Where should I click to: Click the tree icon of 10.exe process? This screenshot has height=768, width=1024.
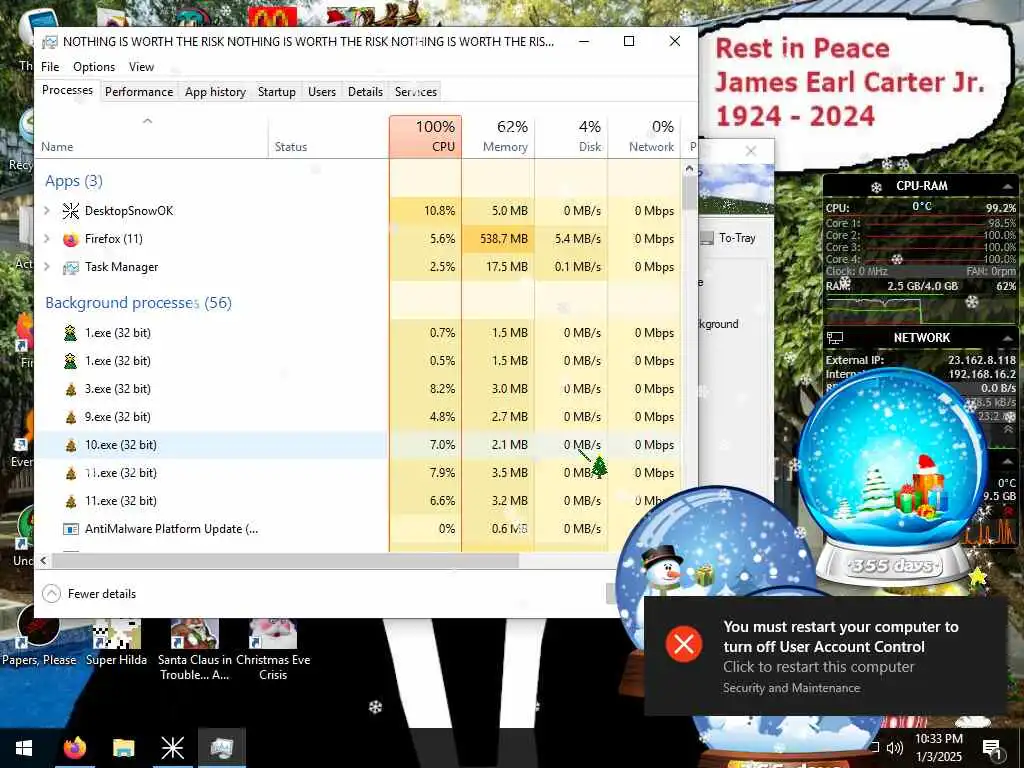(71, 445)
